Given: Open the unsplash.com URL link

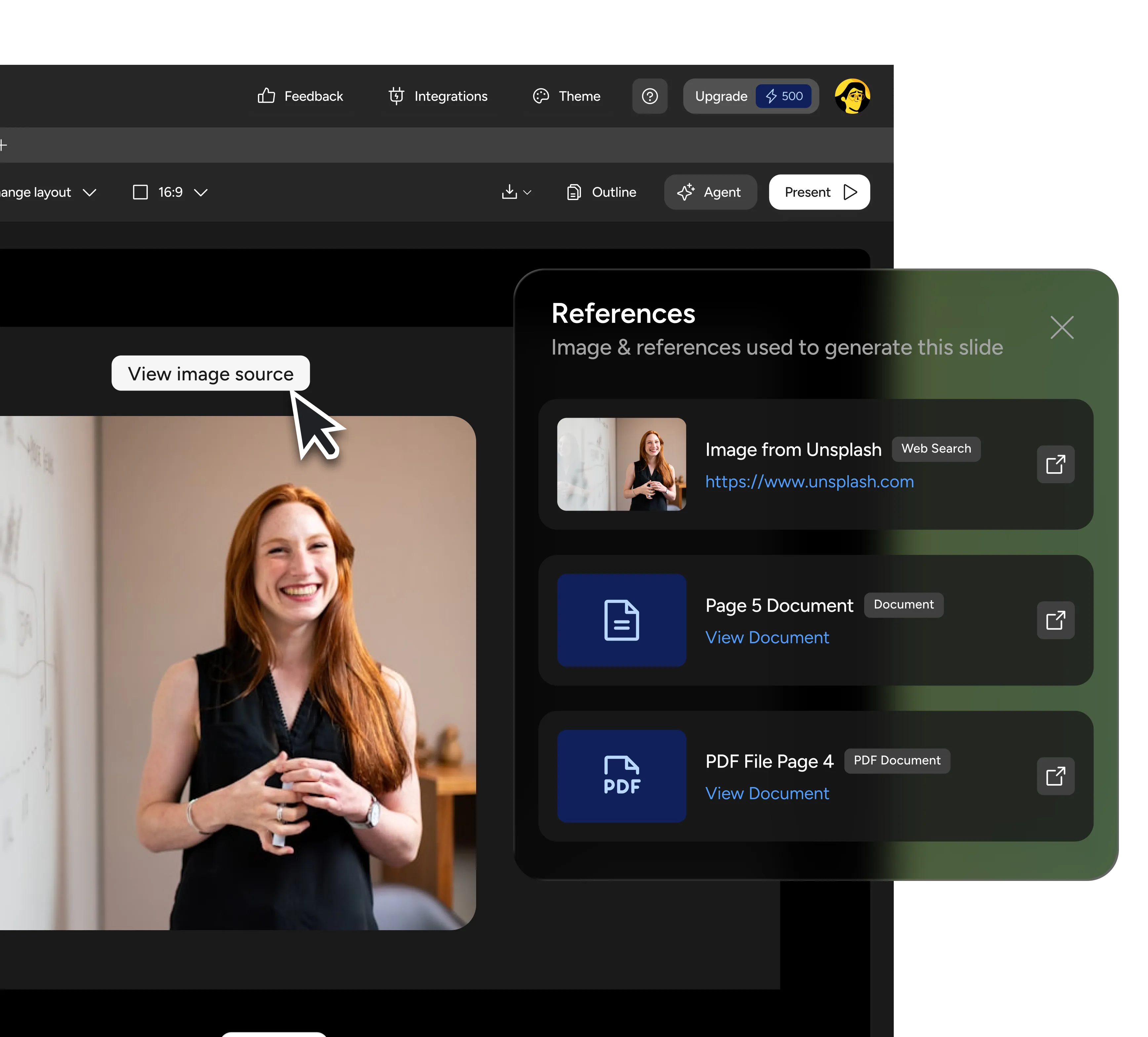Looking at the screenshot, I should [x=809, y=482].
